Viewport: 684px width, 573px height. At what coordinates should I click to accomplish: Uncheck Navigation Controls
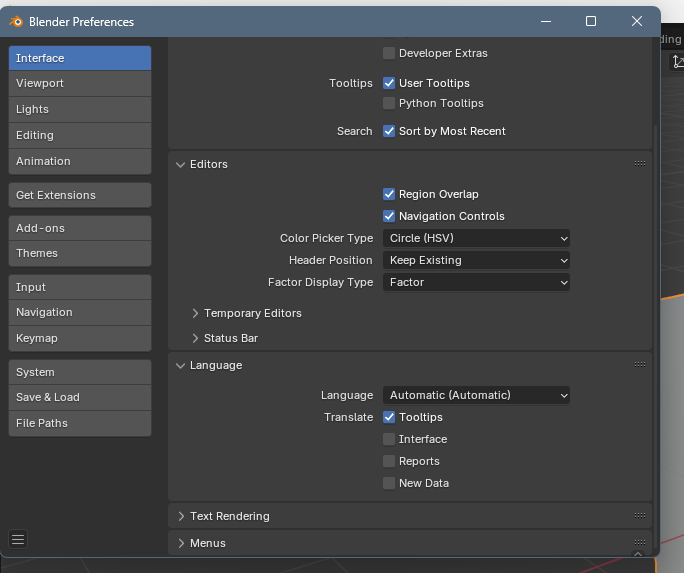[x=389, y=216]
